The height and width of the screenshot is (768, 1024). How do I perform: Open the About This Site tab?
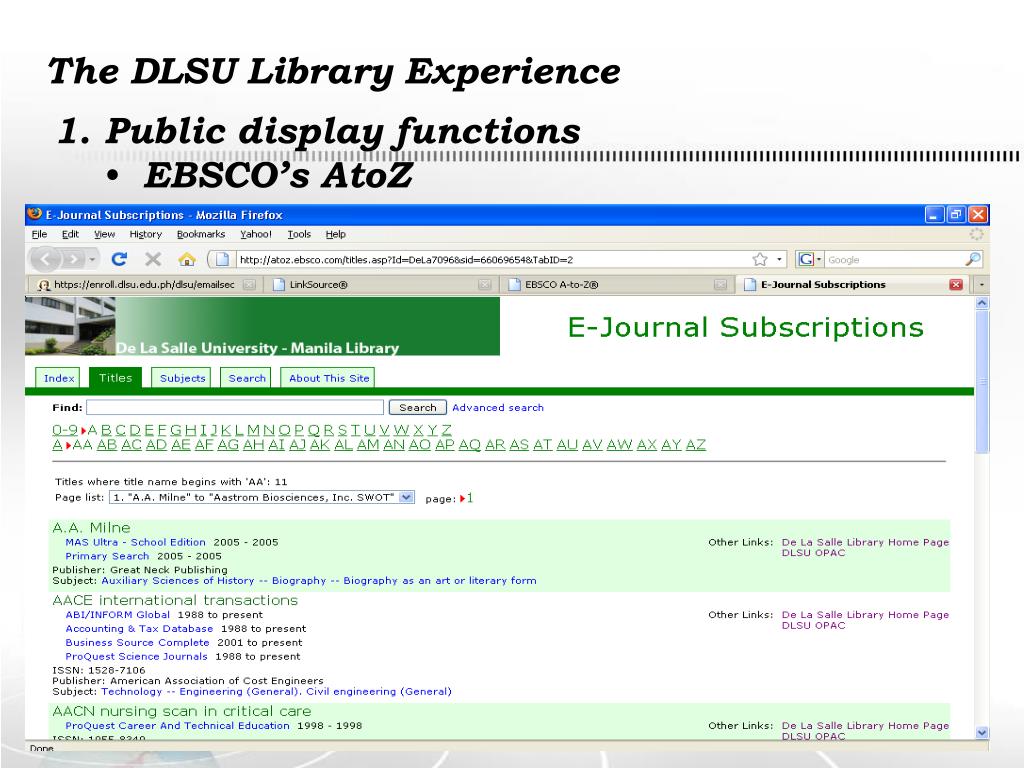[x=328, y=378]
